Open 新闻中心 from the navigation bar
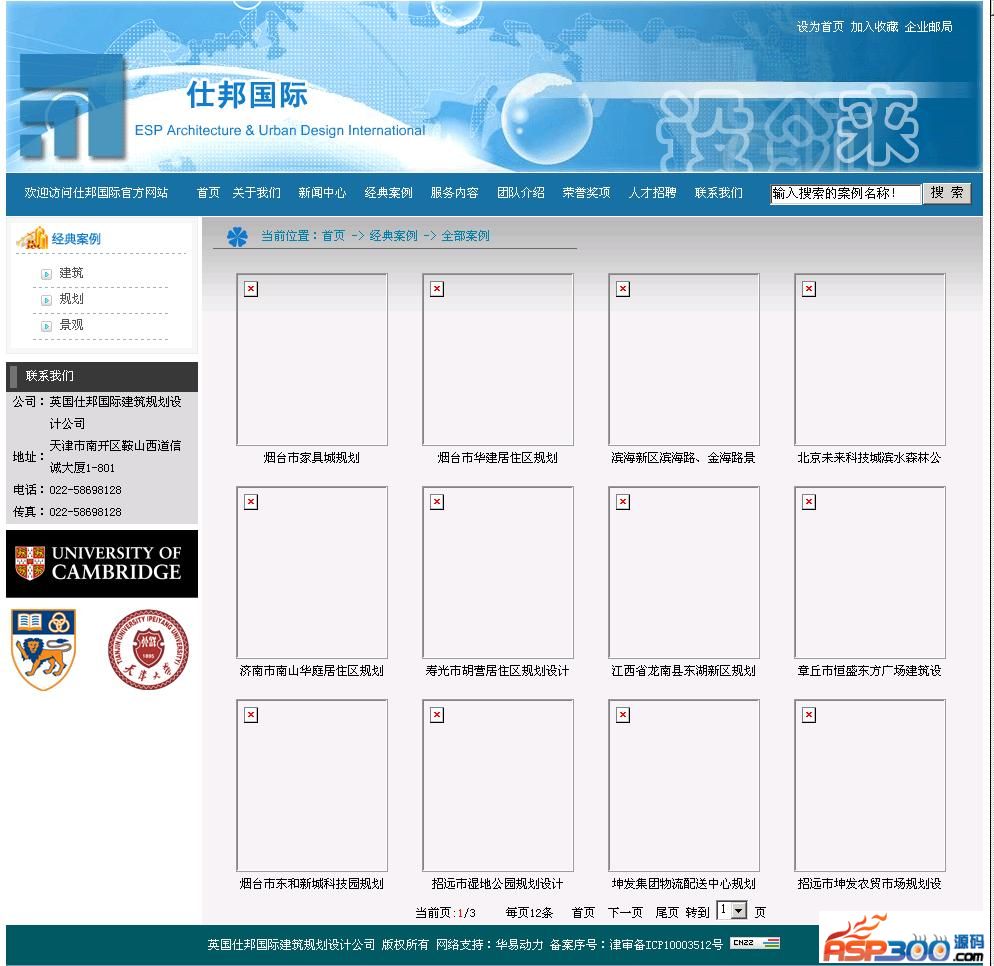Image resolution: width=994 pixels, height=966 pixels. [322, 193]
